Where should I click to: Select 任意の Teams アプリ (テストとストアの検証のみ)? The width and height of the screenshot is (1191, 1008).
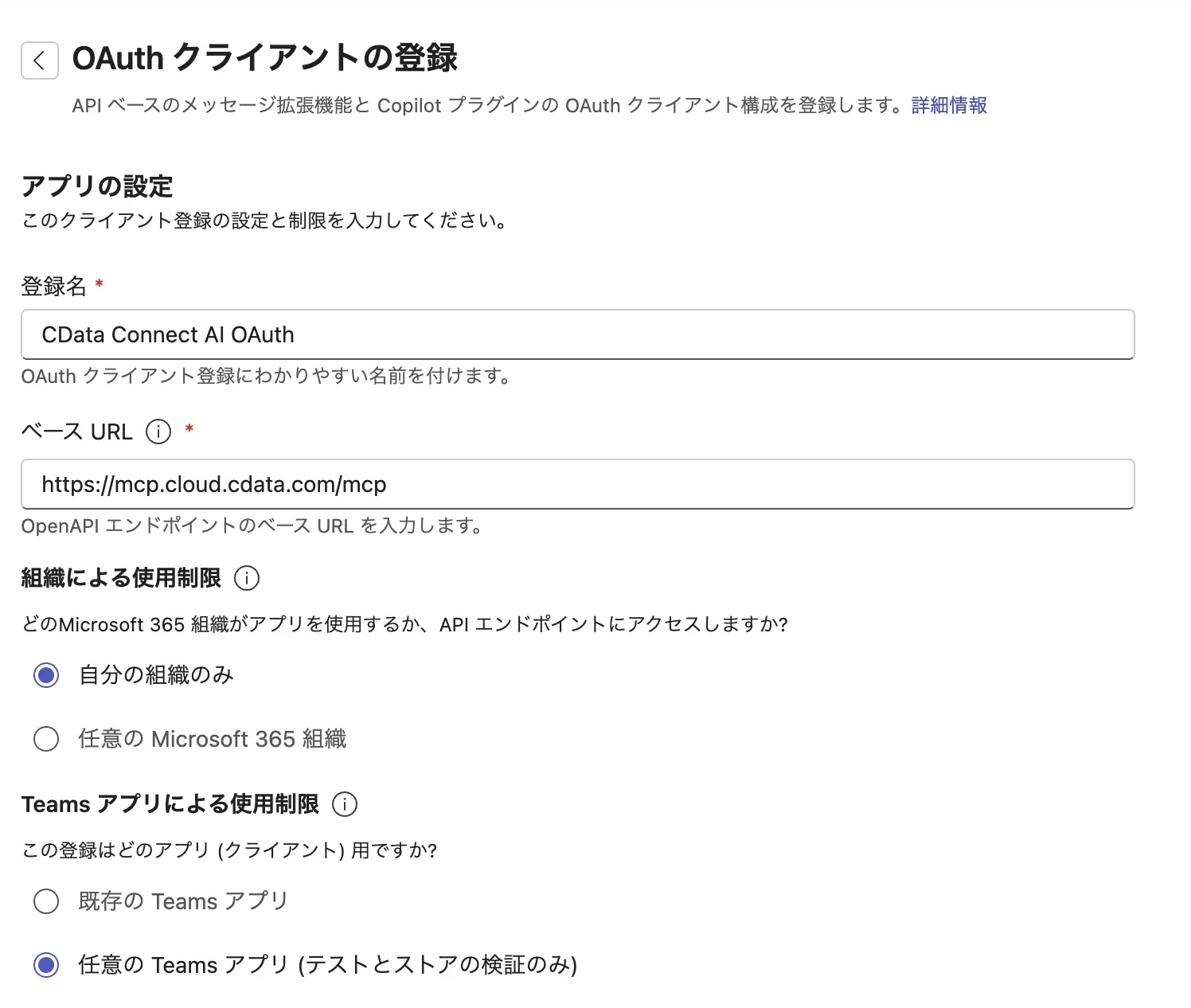click(46, 965)
